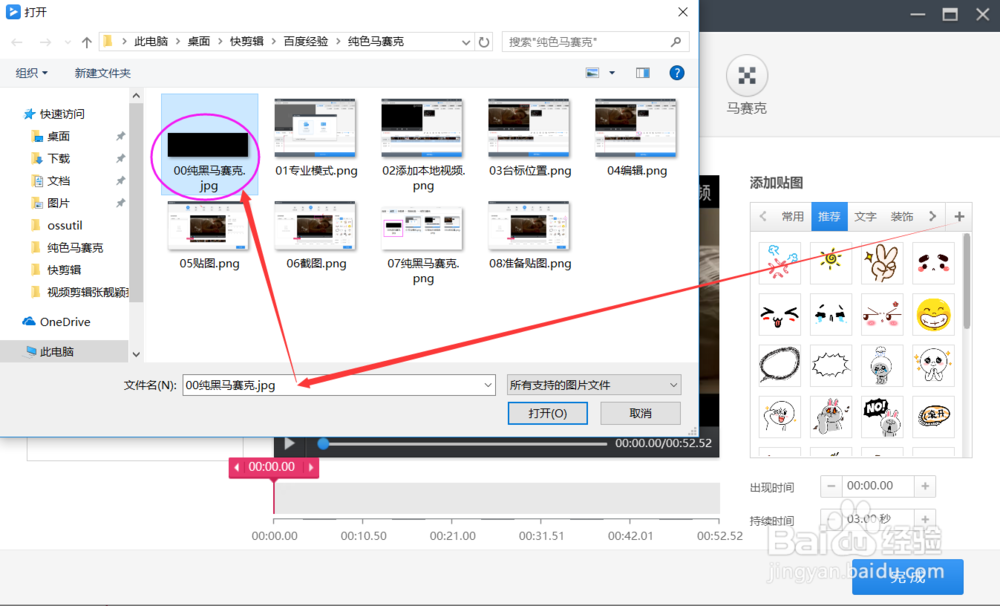Viewport: 1000px width, 606px height.
Task: Expand the 组织 menu dropdown
Action: pos(28,72)
